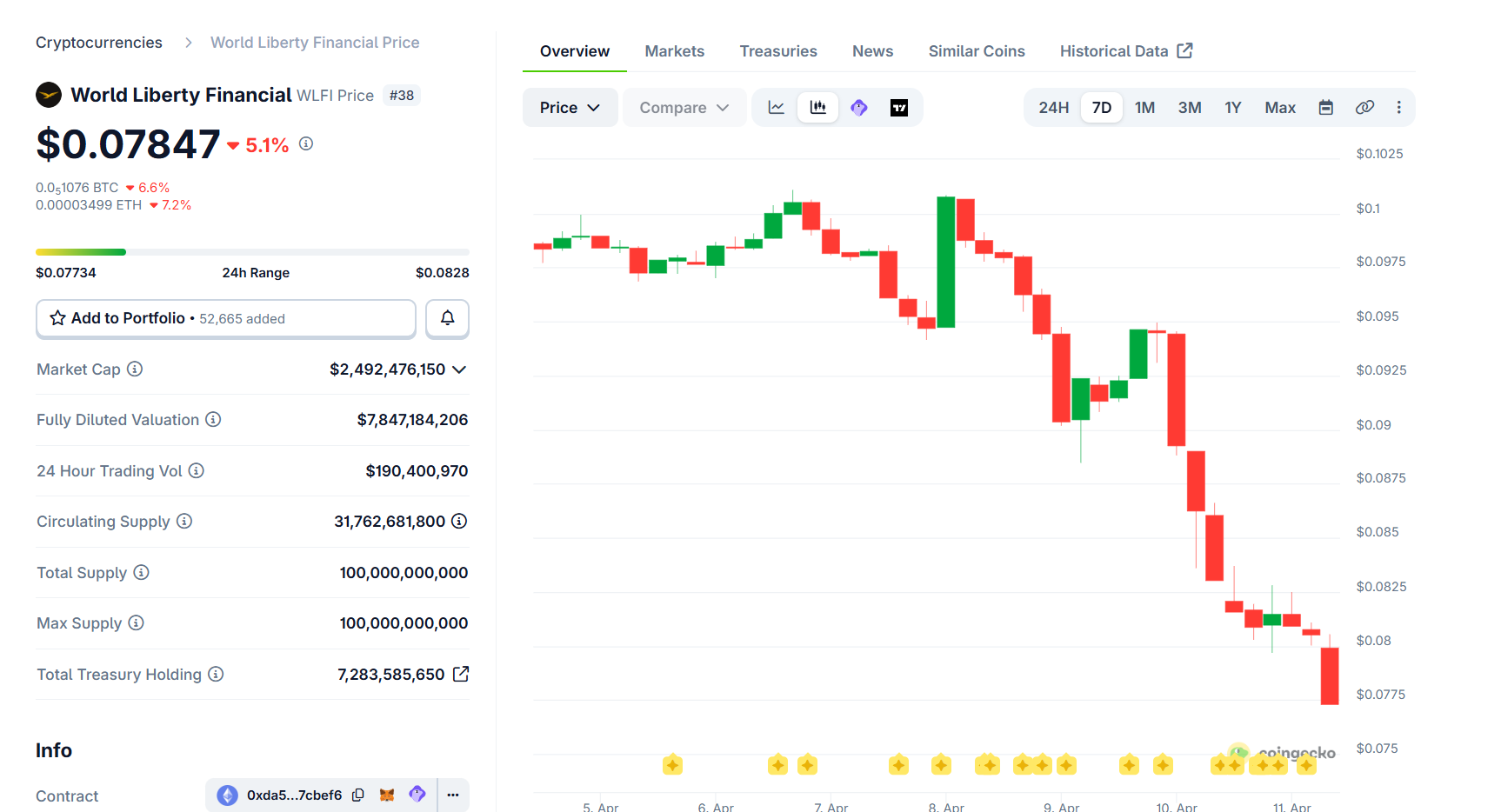Switch chart range to 1M

pos(1144,108)
